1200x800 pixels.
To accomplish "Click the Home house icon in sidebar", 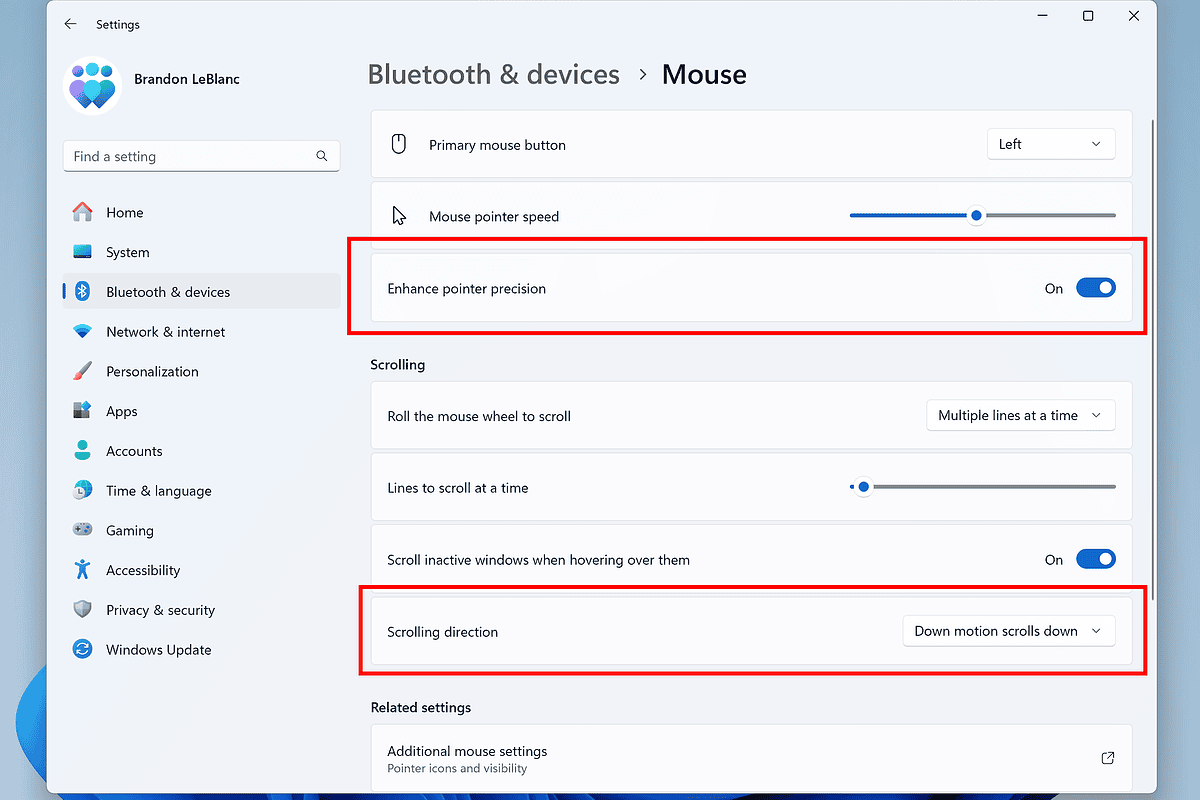I will pyautogui.click(x=83, y=212).
